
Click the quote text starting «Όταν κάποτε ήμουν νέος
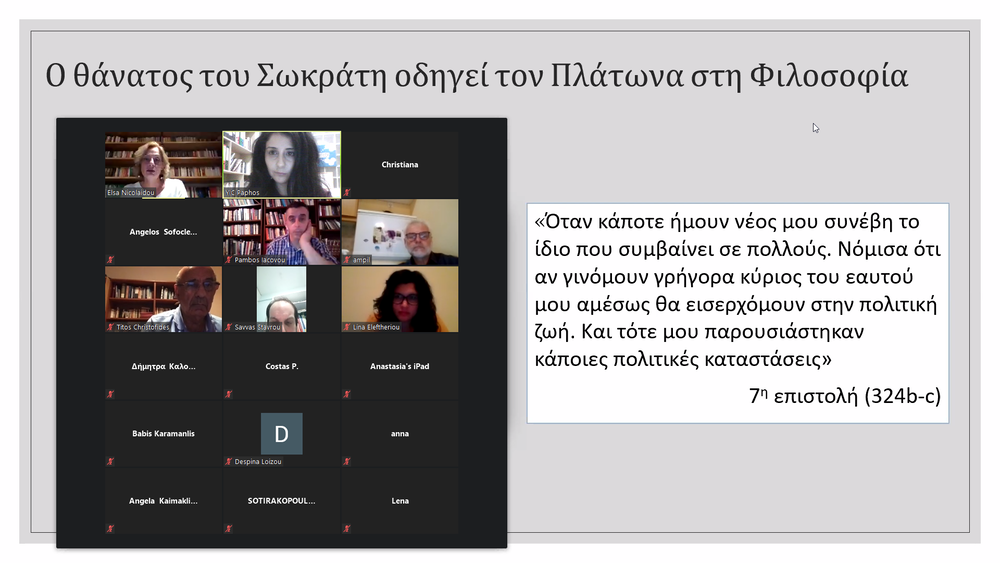click(x=737, y=290)
